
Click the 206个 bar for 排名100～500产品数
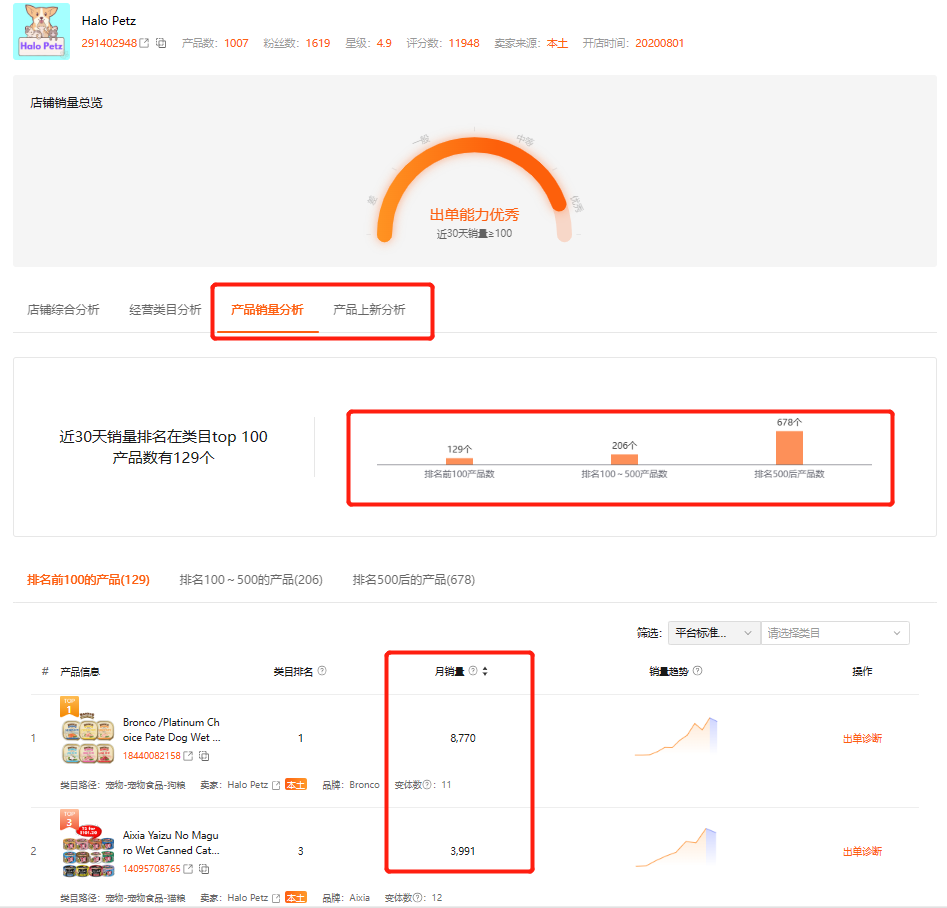coord(624,459)
